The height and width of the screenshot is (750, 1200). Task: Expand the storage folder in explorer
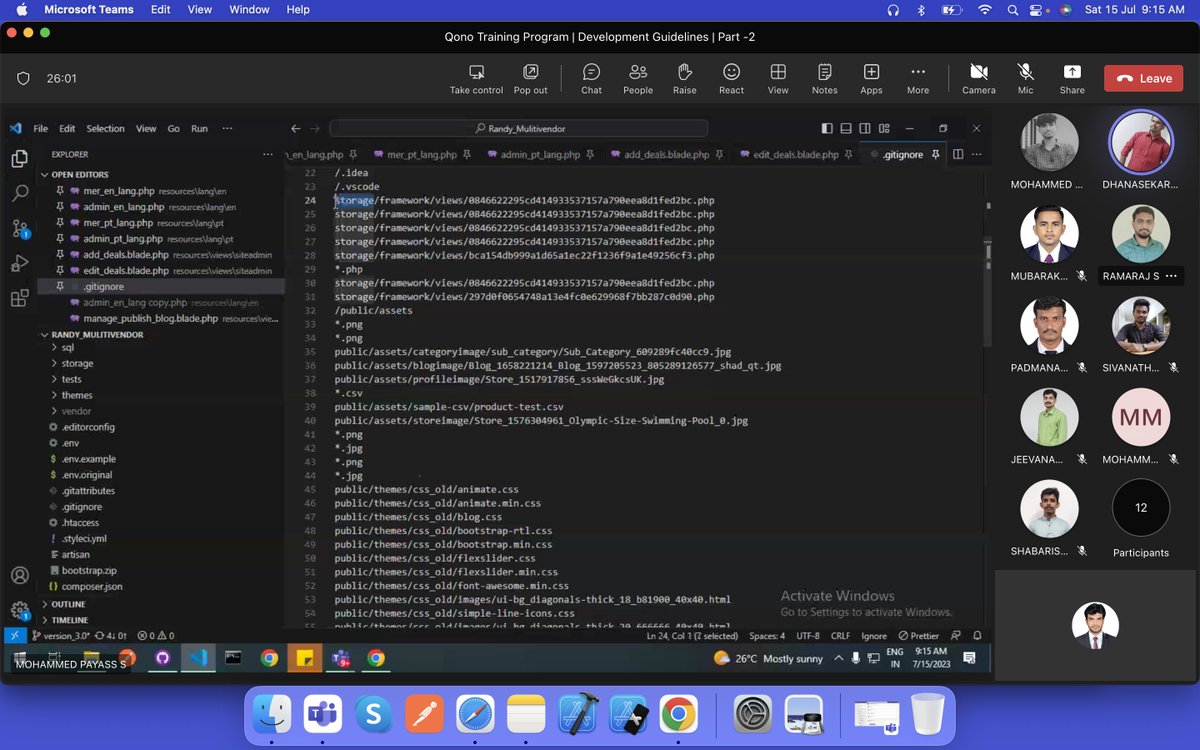pos(77,364)
